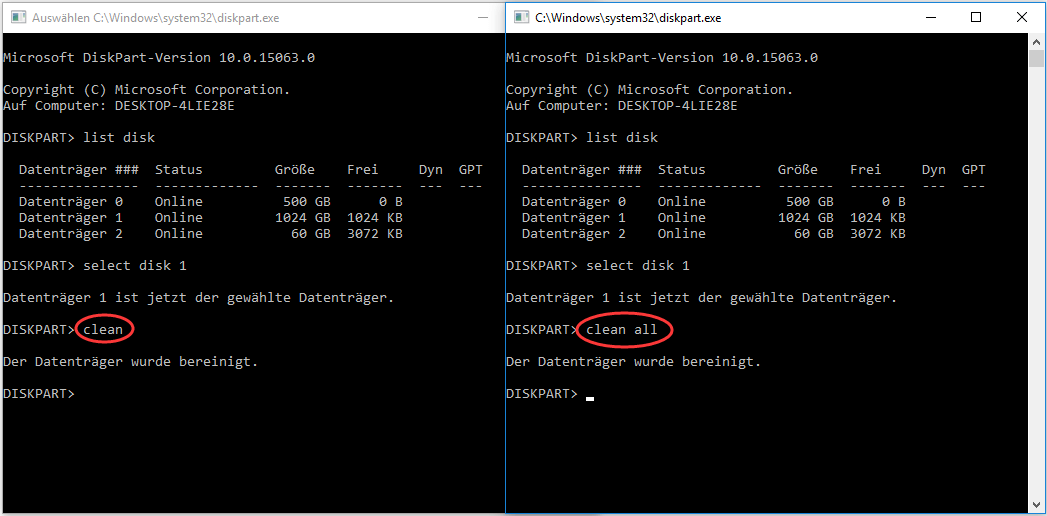Viewport: 1047px width, 516px height.
Task: Click 'list disk' command in left console
Action: (x=119, y=137)
